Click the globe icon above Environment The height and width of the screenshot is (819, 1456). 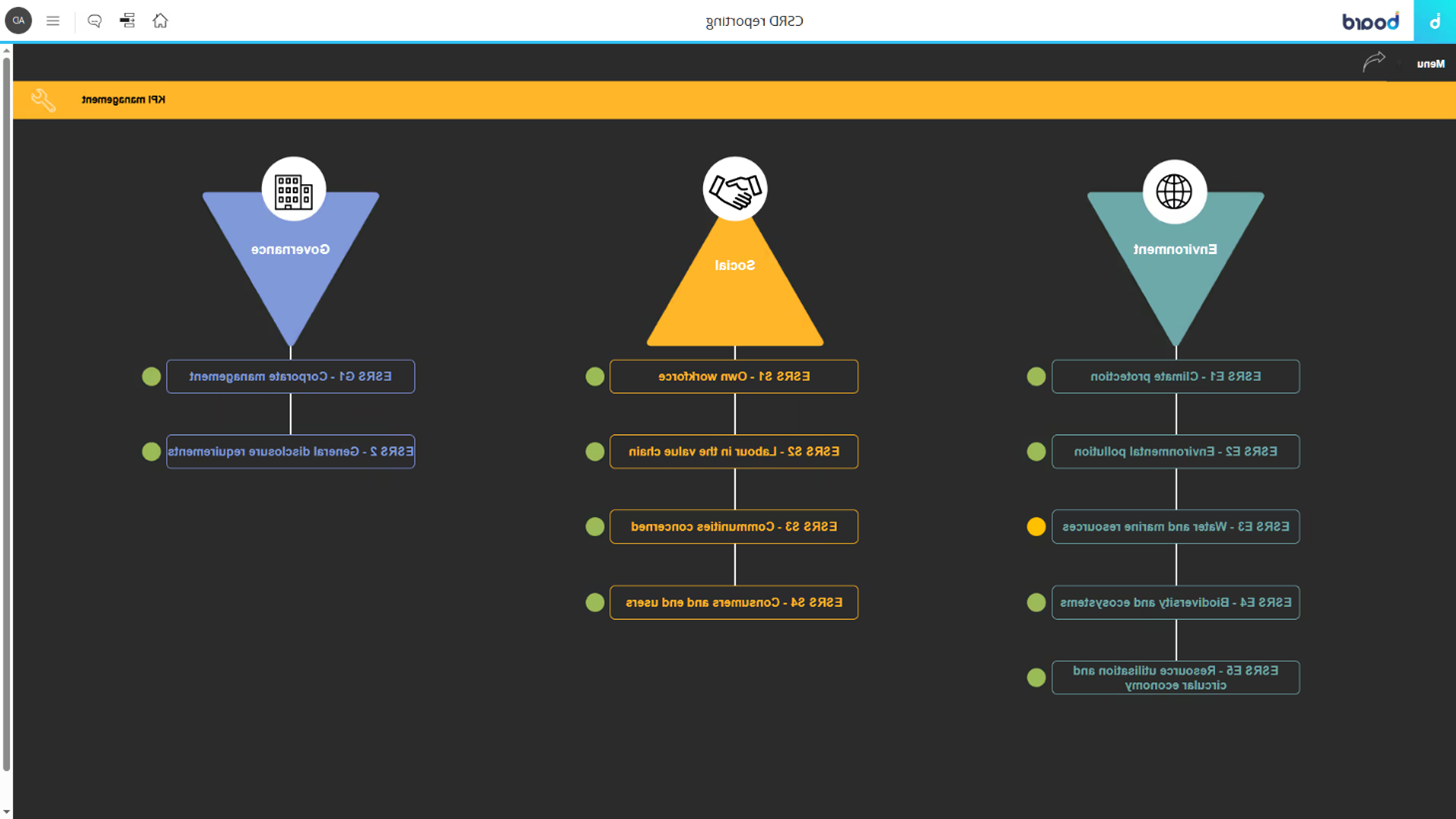click(1175, 189)
